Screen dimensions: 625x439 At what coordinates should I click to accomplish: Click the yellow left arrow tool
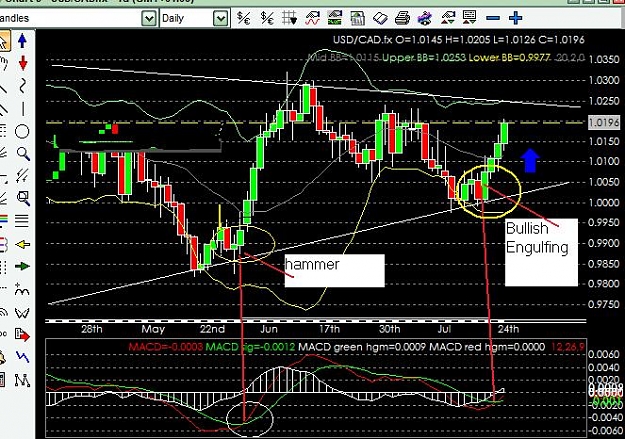click(x=22, y=244)
